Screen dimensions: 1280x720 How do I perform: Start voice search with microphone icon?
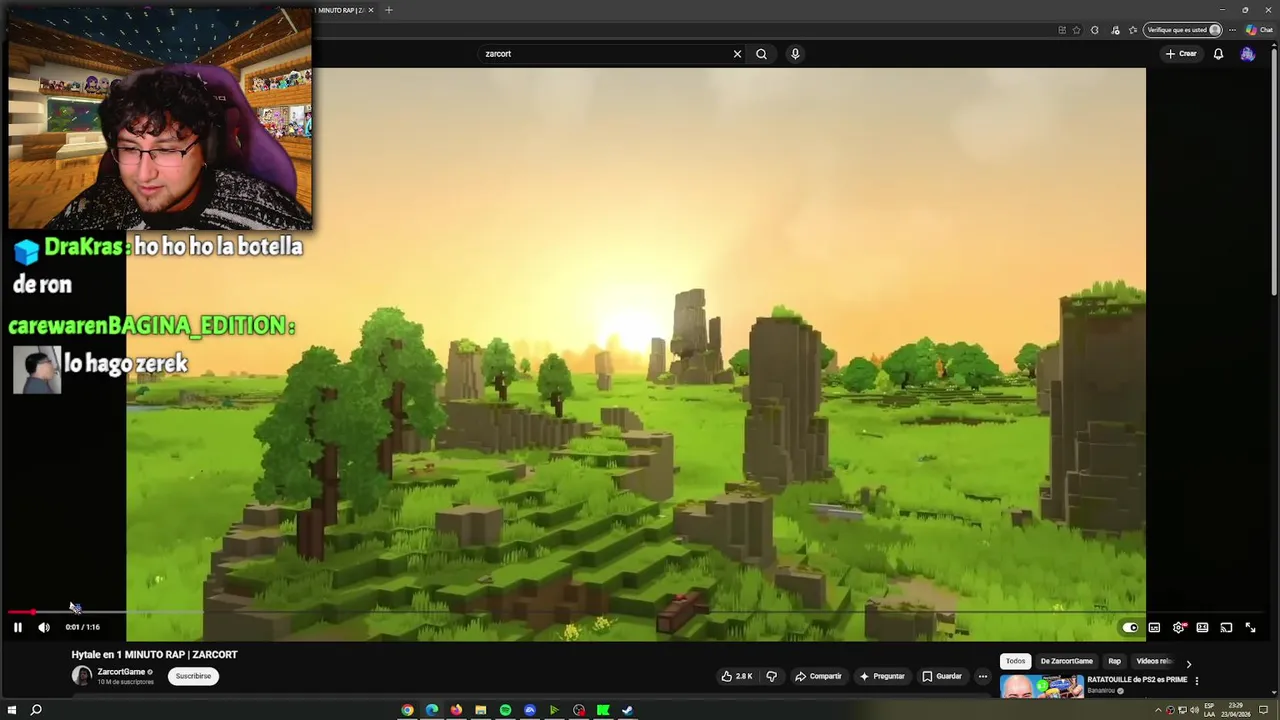coord(795,54)
